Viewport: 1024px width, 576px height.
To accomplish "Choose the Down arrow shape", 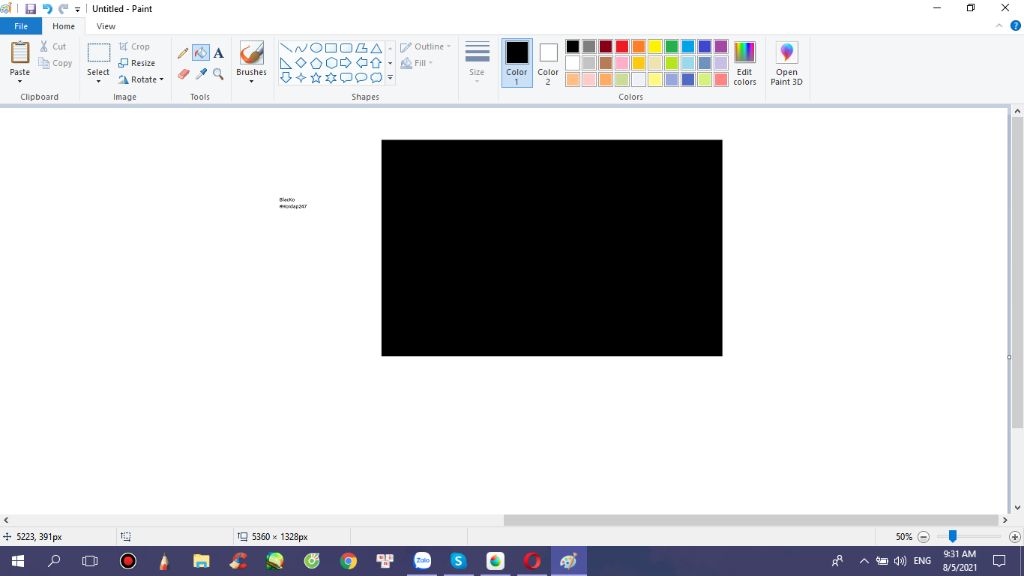I will click(x=286, y=78).
